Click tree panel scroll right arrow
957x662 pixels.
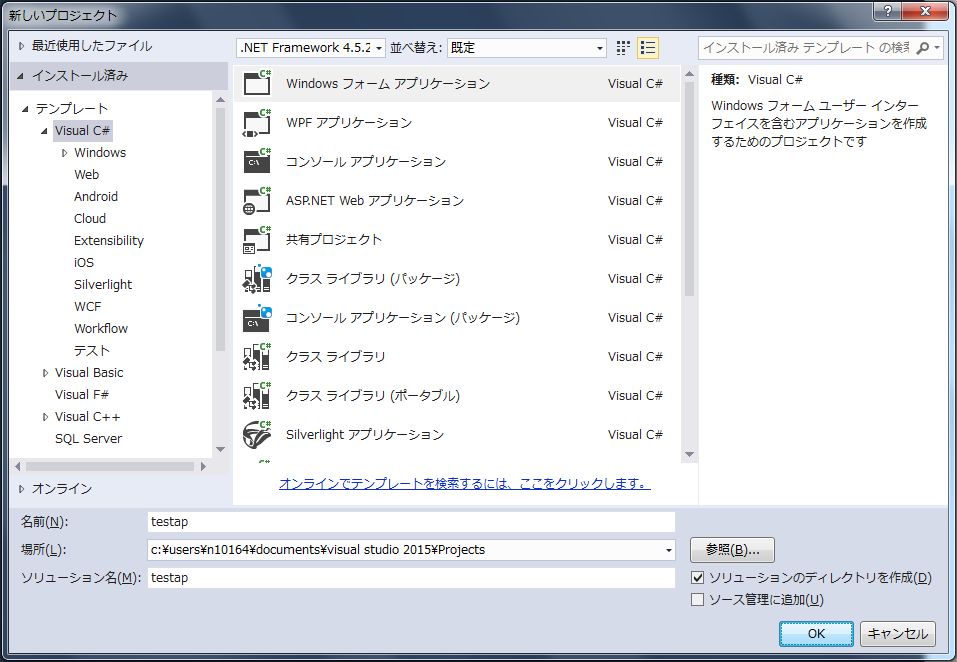[204, 466]
